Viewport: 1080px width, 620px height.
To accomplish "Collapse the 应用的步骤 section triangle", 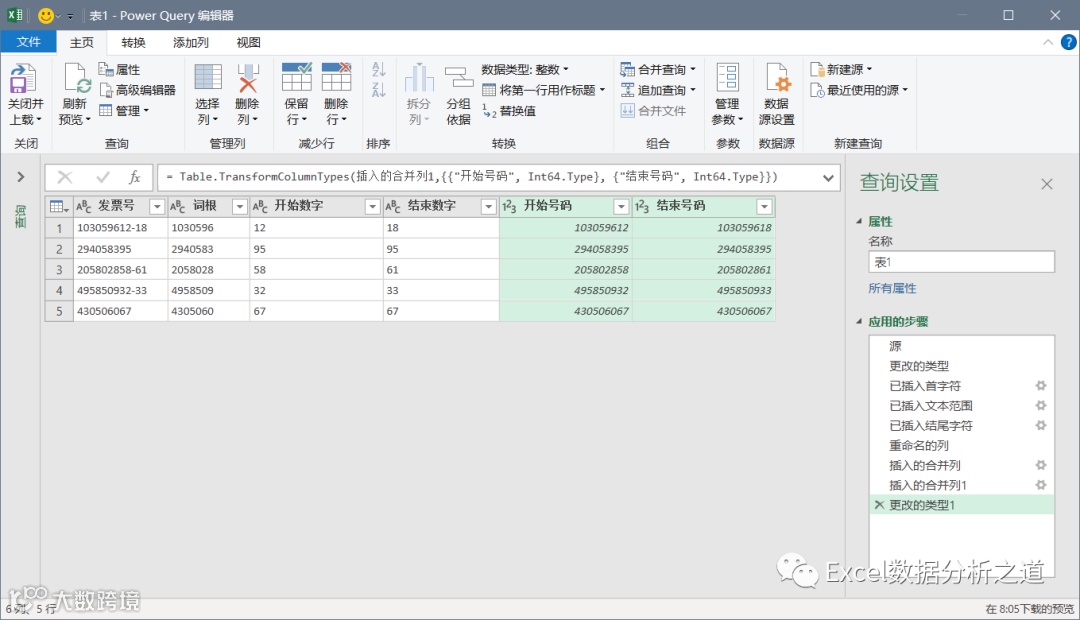I will point(859,321).
